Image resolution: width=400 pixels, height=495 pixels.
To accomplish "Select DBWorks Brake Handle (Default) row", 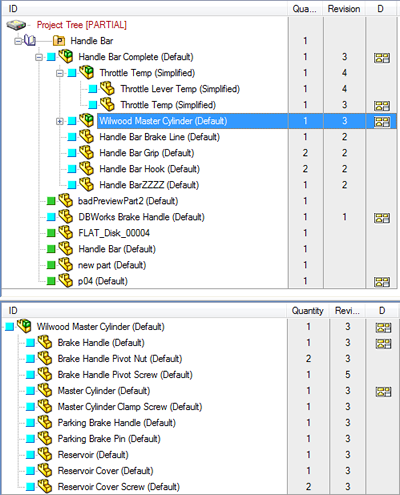I will (141, 217).
